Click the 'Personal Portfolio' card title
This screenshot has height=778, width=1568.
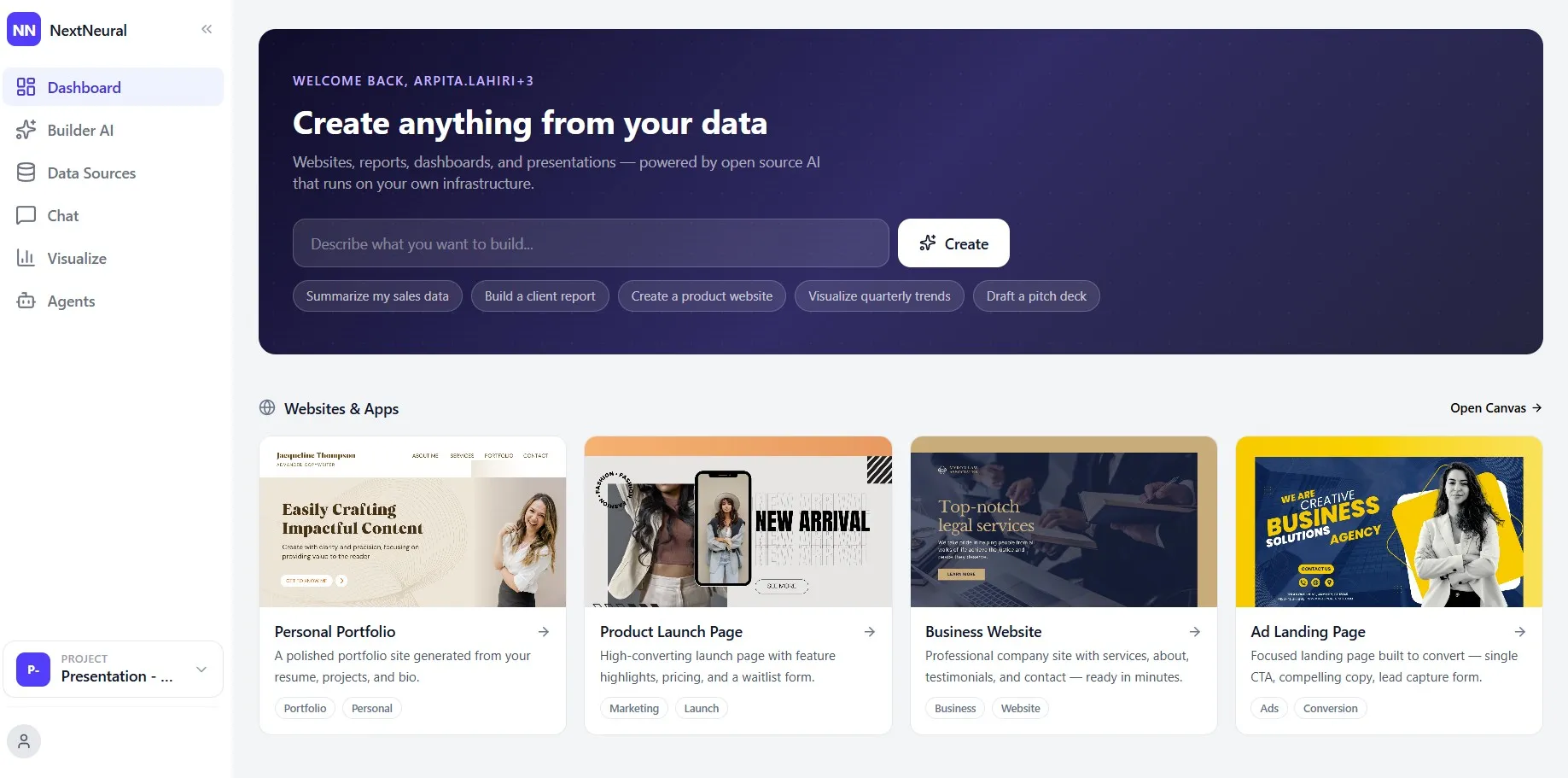point(335,632)
